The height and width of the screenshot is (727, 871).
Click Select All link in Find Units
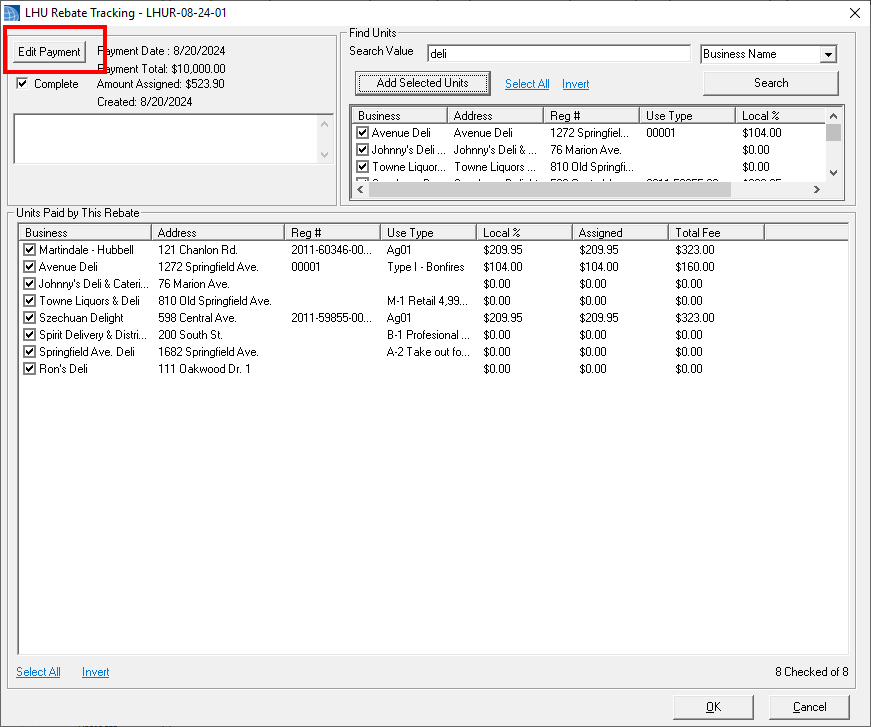pyautogui.click(x=527, y=84)
